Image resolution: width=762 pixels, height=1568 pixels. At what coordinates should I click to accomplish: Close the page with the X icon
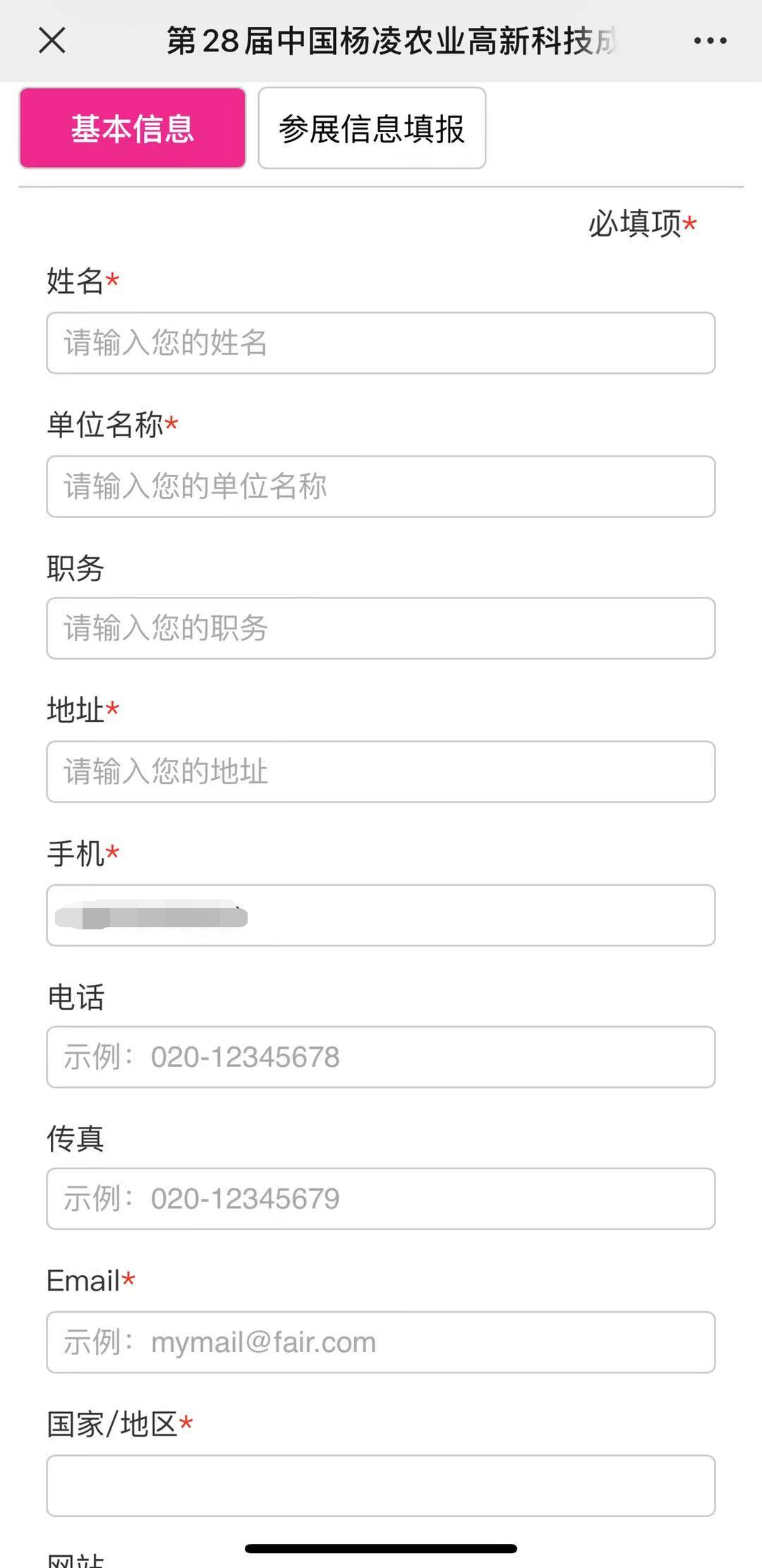[x=52, y=40]
